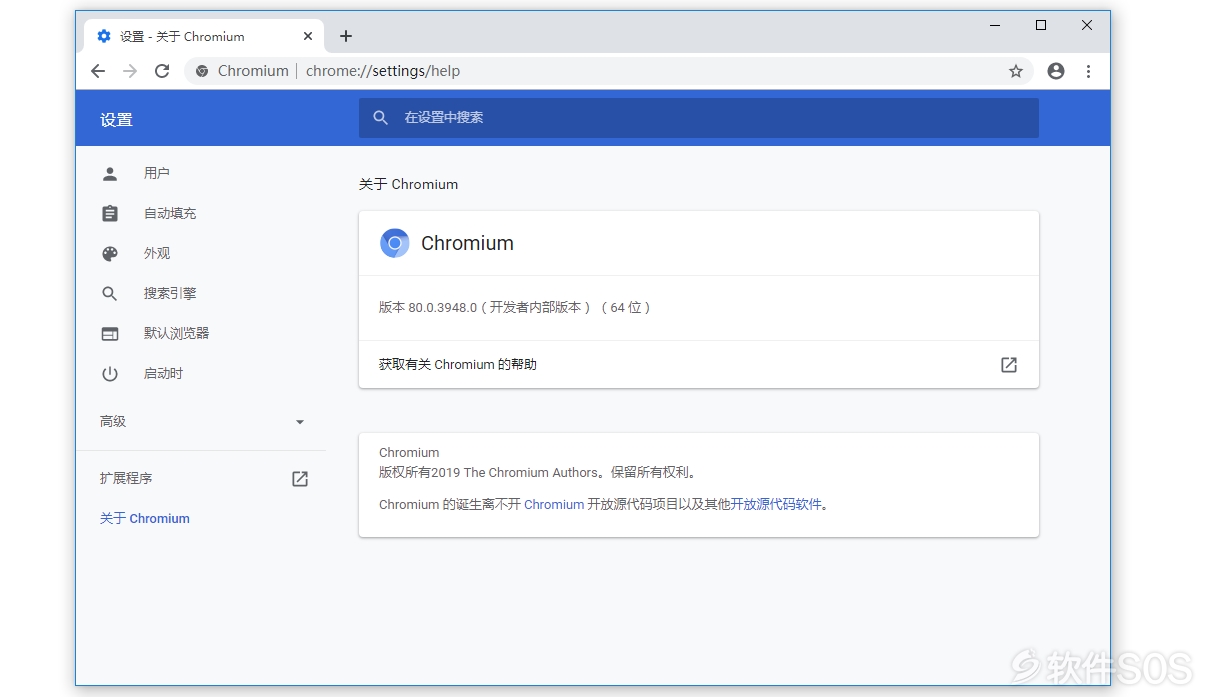
Task: Click the search icon beside 搜索引擎
Action: pos(110,294)
